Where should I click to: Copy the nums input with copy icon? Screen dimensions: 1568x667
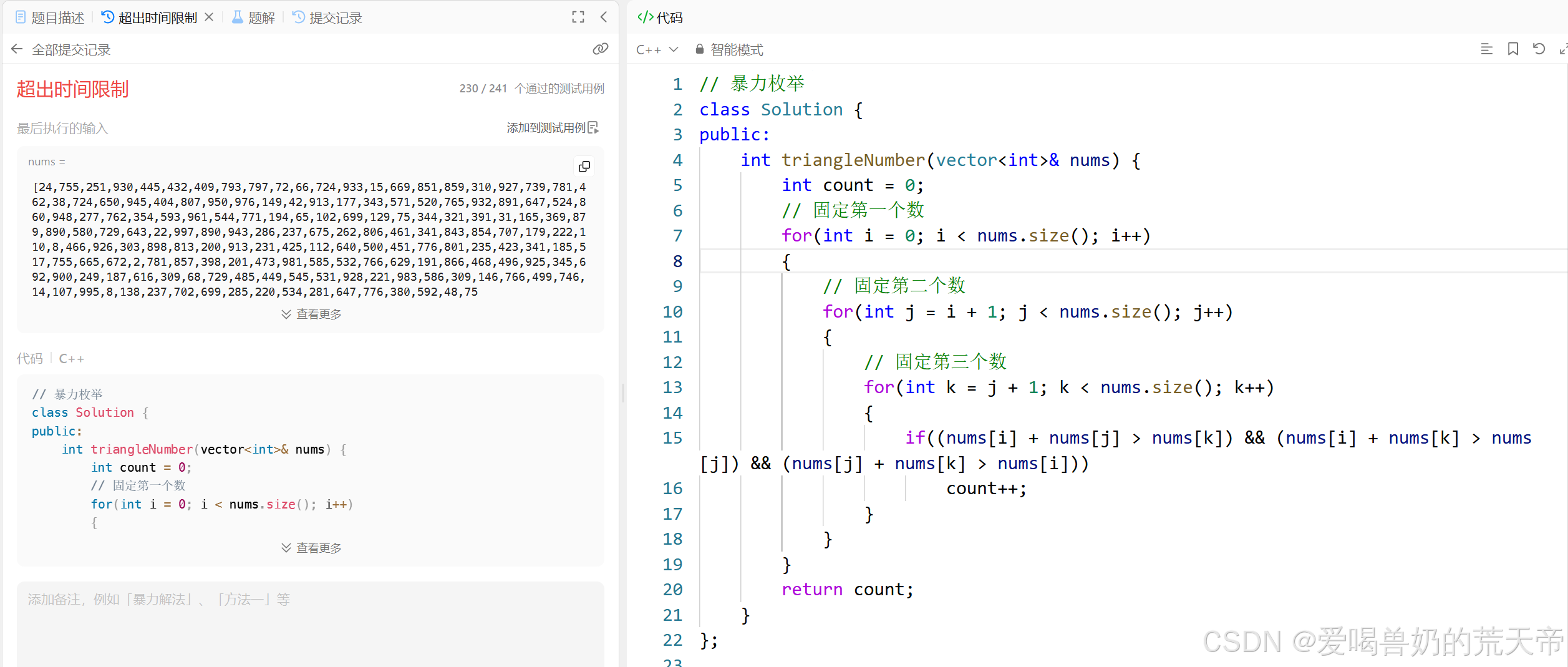(584, 167)
